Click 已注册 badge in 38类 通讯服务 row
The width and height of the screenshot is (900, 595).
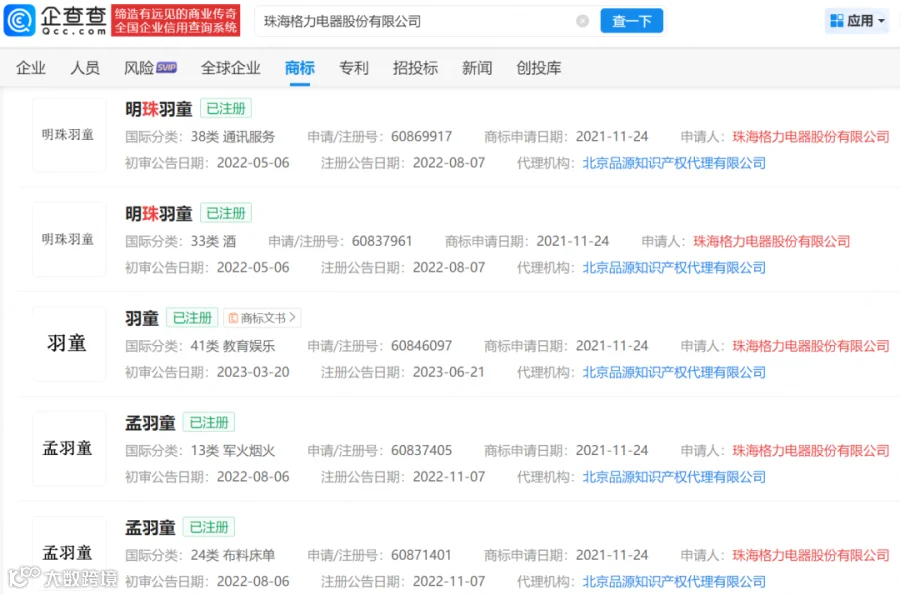226,108
